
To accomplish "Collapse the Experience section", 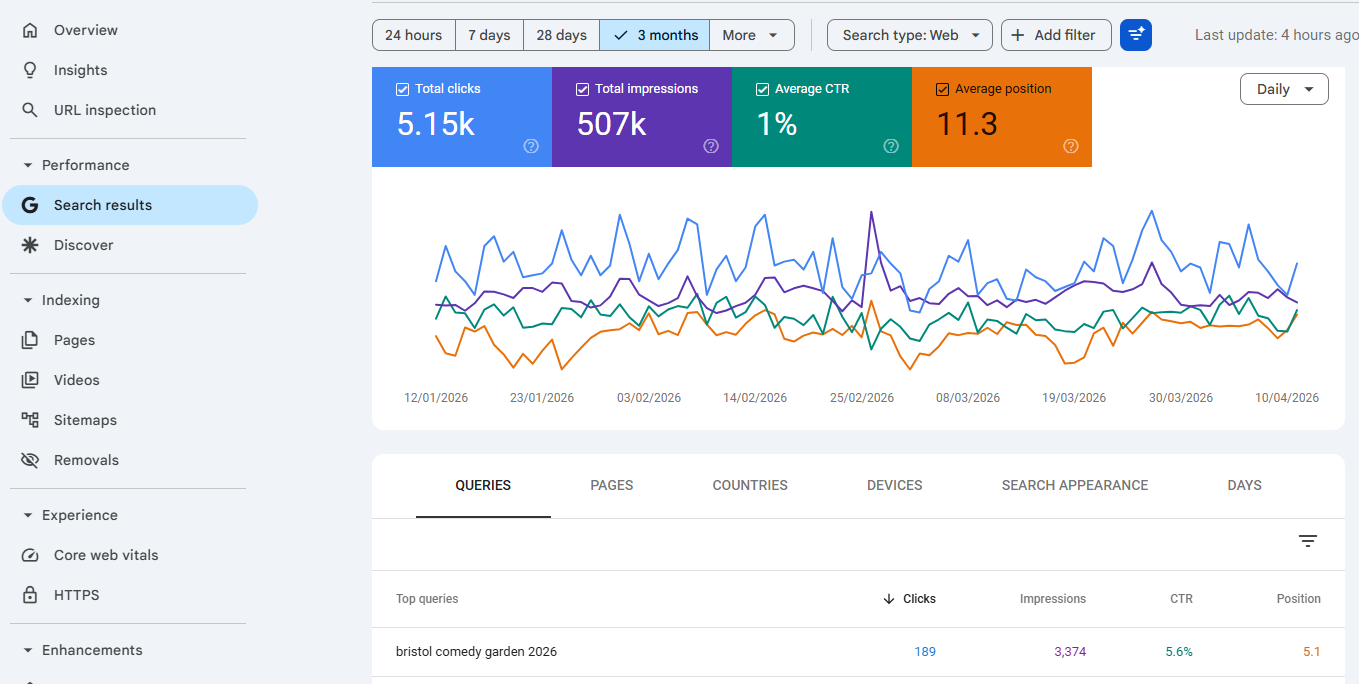I will click(x=28, y=515).
